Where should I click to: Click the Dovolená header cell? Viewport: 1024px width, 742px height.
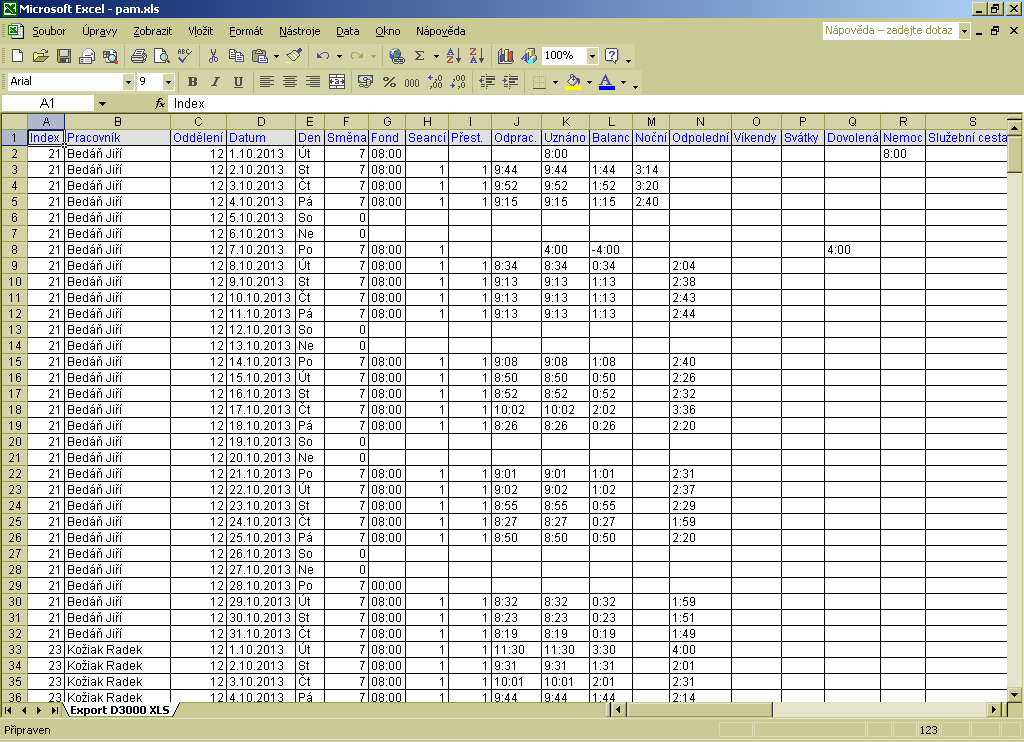click(x=852, y=138)
